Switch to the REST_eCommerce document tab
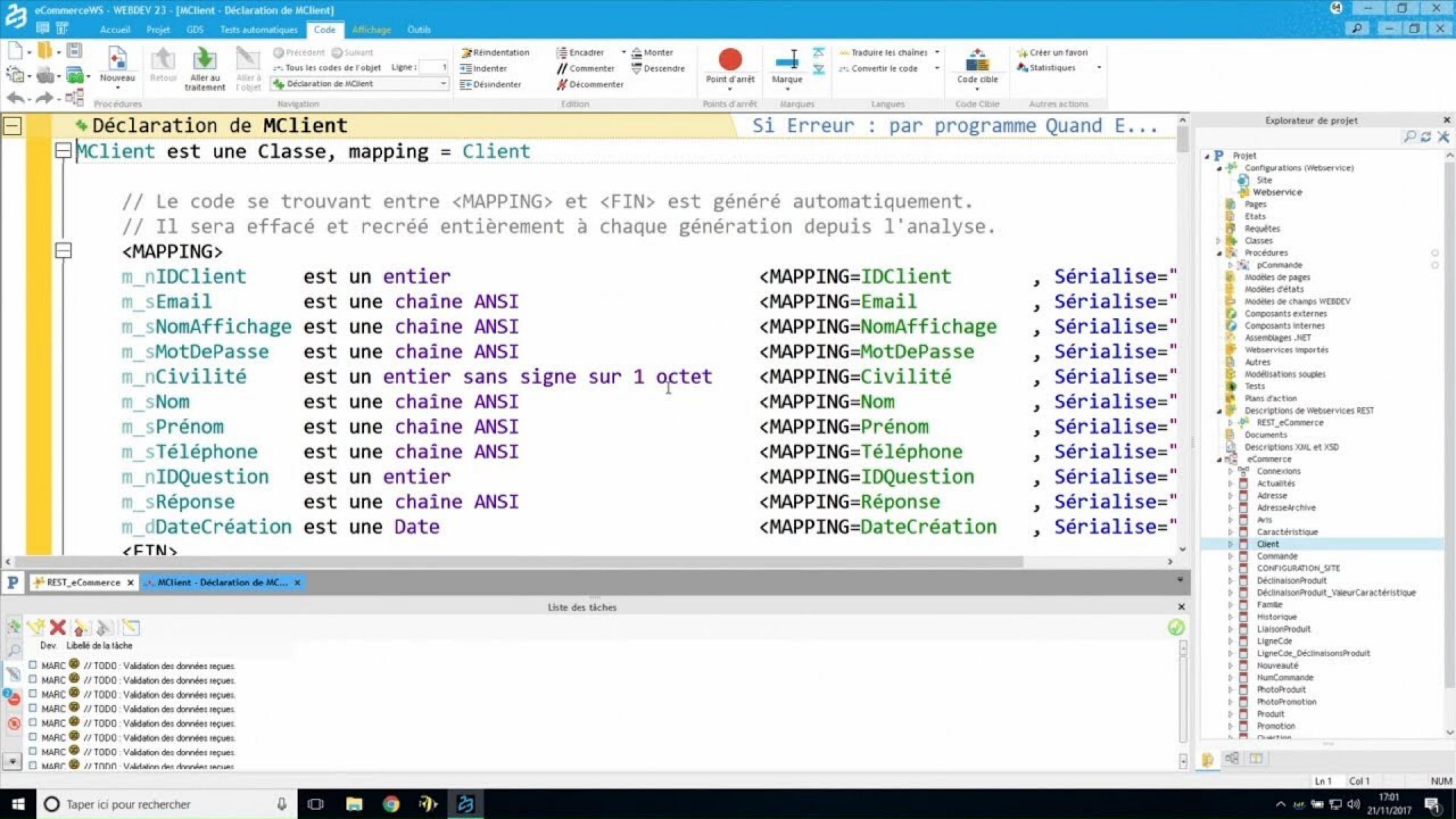The image size is (1456, 819). 83,582
